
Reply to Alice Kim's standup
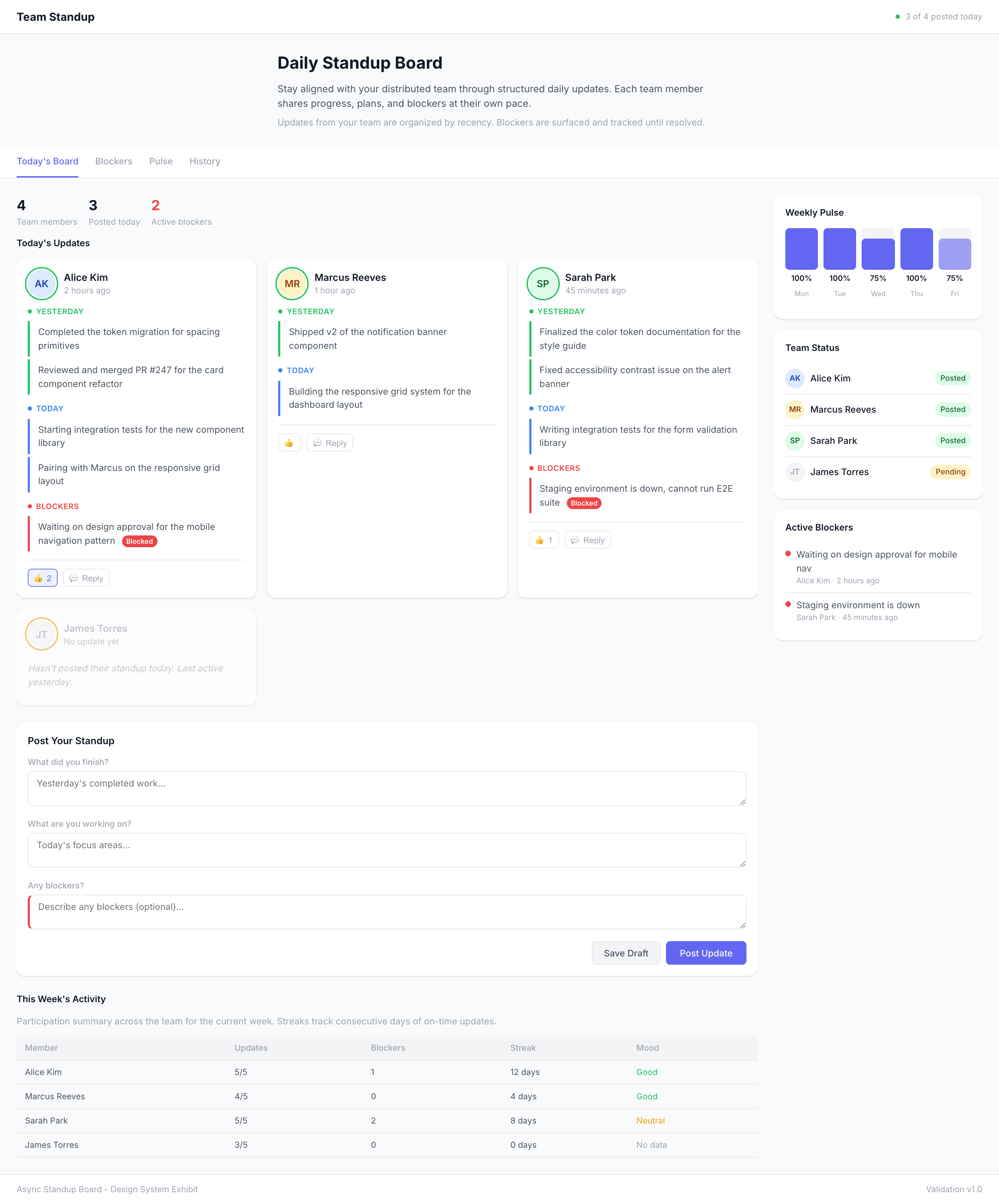point(86,578)
